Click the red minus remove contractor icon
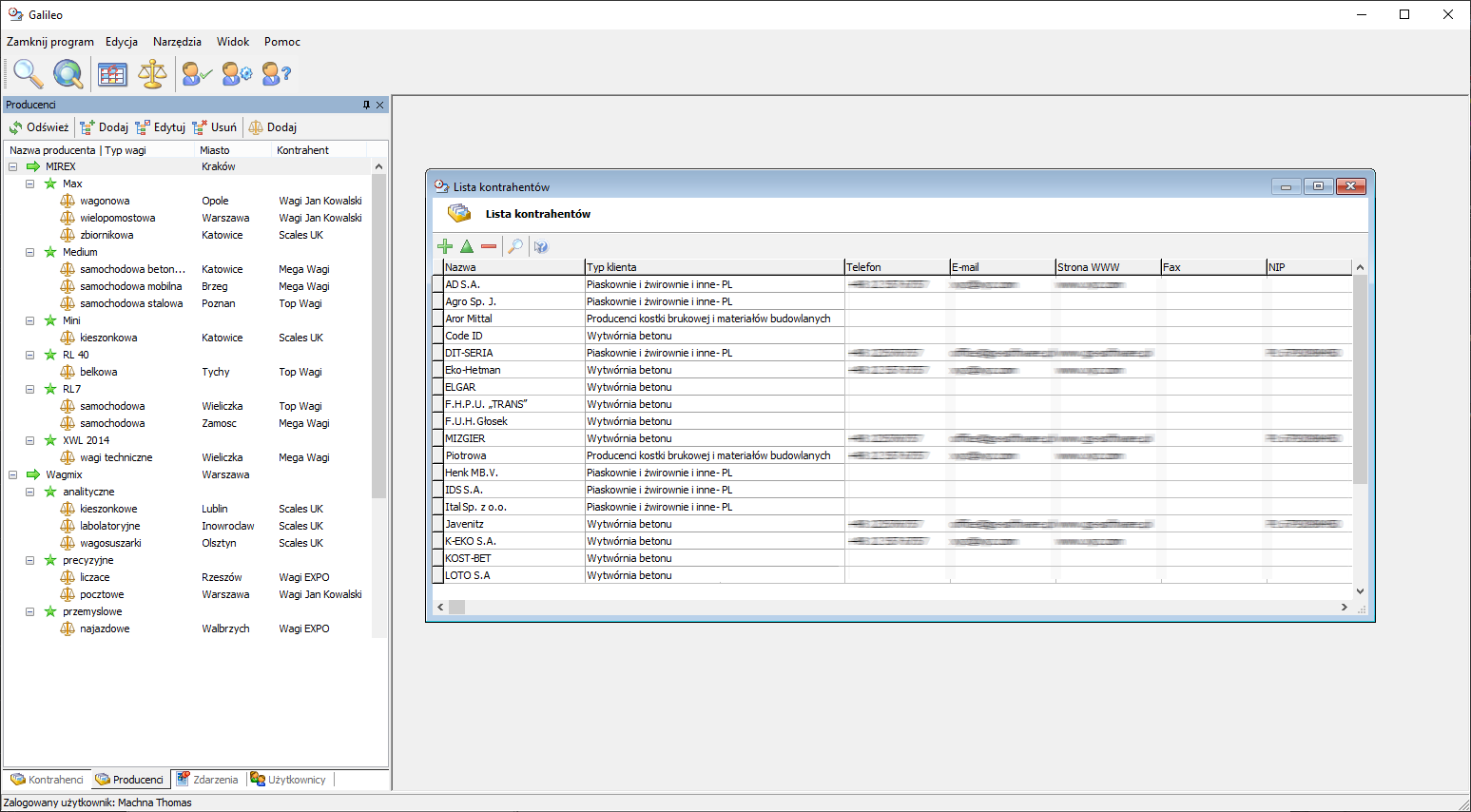The height and width of the screenshot is (812, 1471). click(489, 246)
